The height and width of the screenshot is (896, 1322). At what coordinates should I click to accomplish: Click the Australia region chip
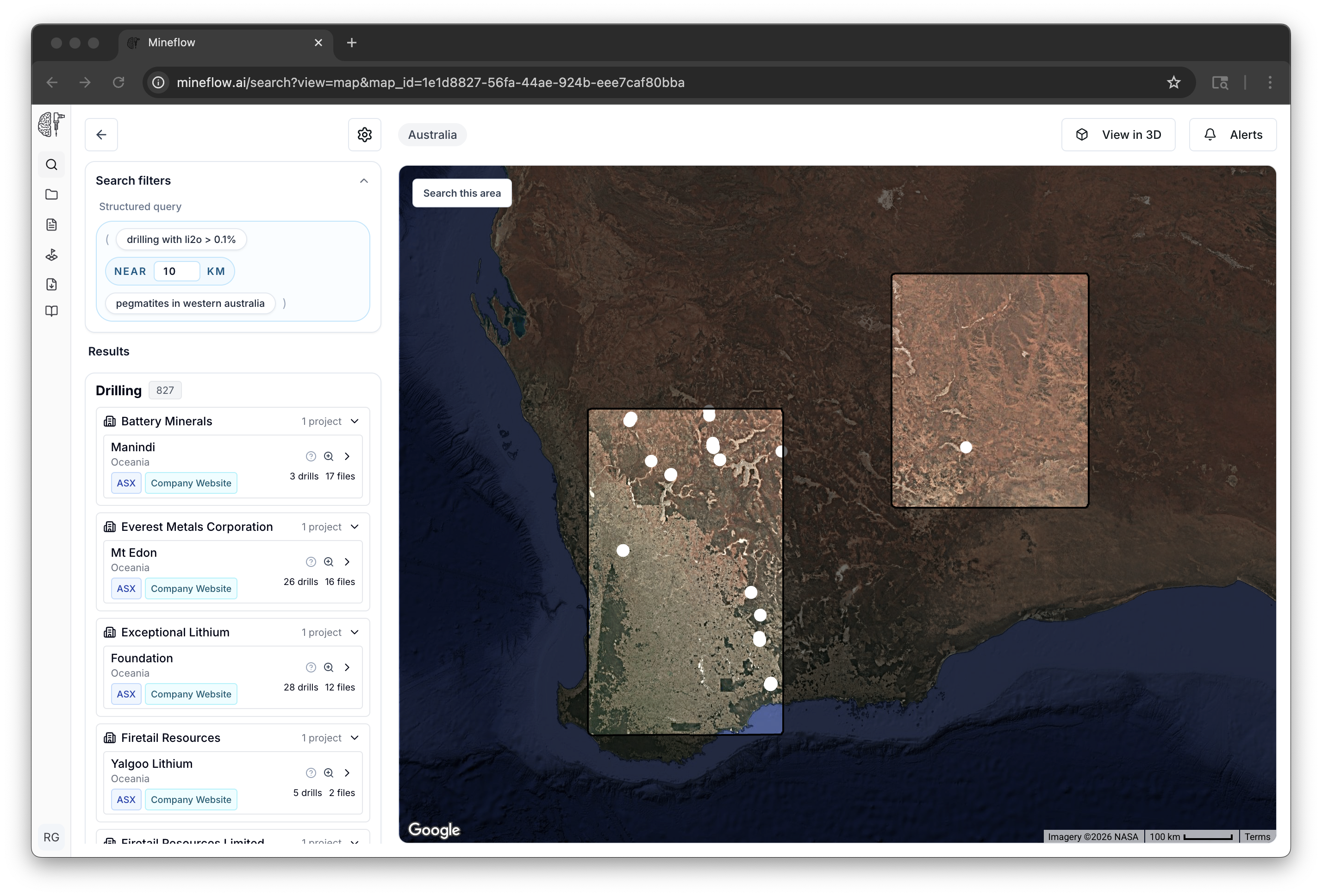pyautogui.click(x=432, y=135)
